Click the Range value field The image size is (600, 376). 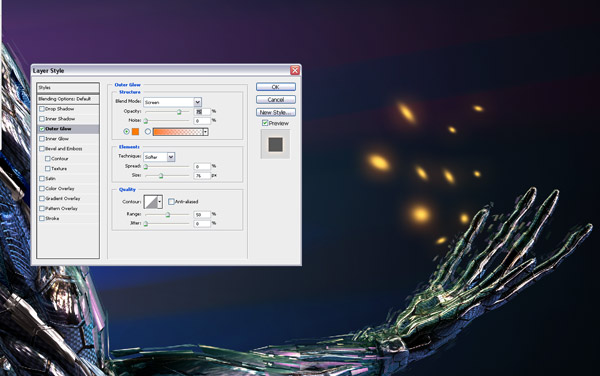tap(202, 215)
